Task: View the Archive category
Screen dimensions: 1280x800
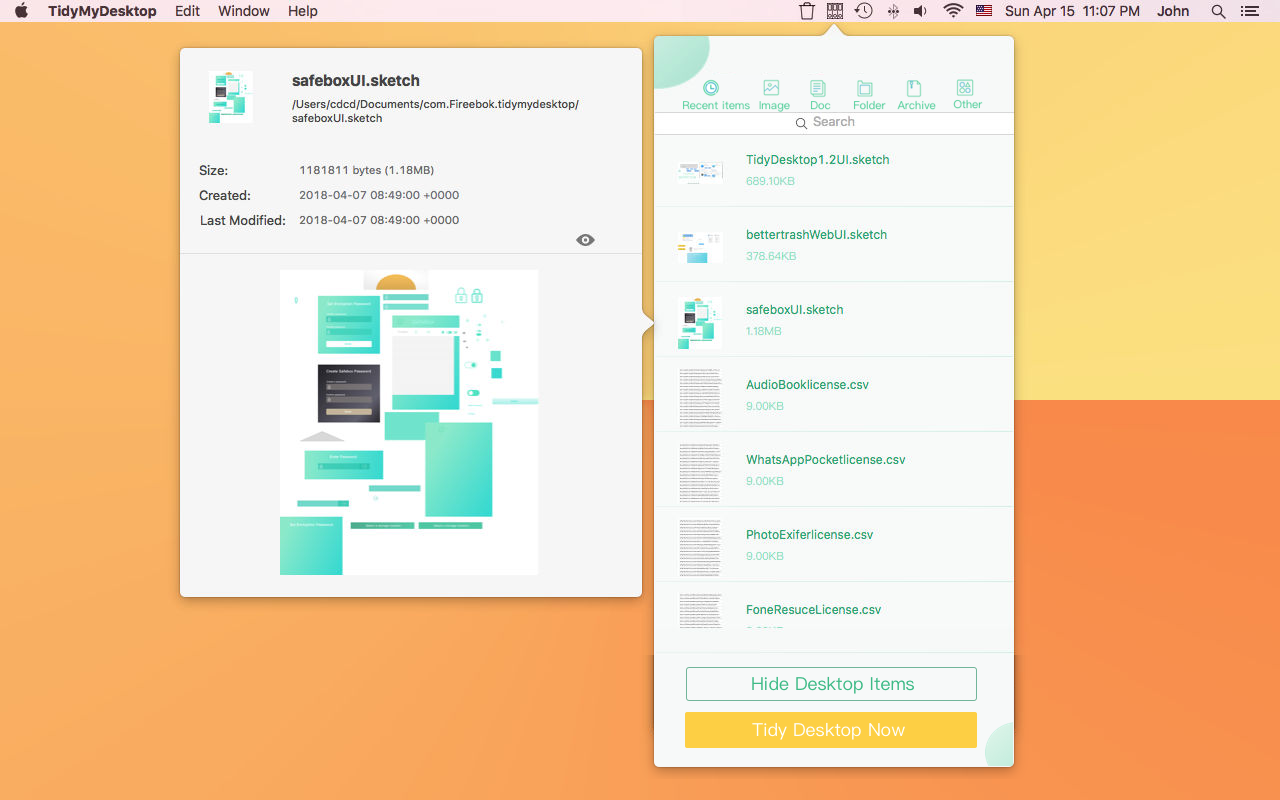Action: [915, 95]
